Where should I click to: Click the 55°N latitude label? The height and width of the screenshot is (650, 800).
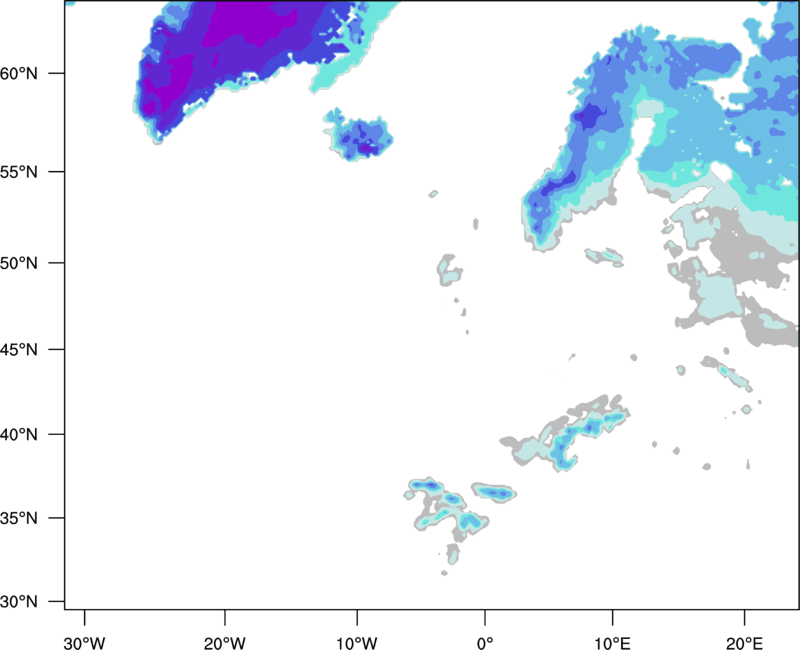19,172
